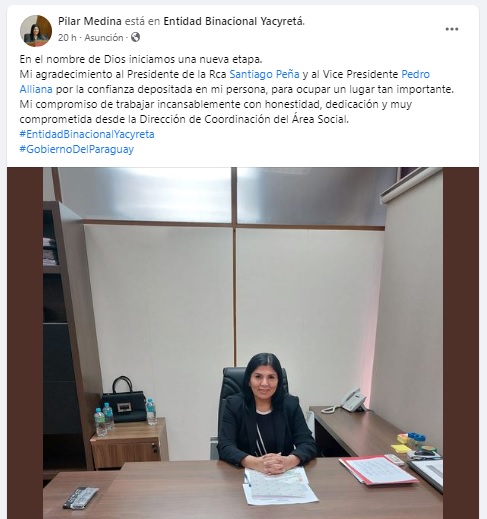Open the post options three-dots menu
This screenshot has width=487, height=519.
pyautogui.click(x=452, y=29)
